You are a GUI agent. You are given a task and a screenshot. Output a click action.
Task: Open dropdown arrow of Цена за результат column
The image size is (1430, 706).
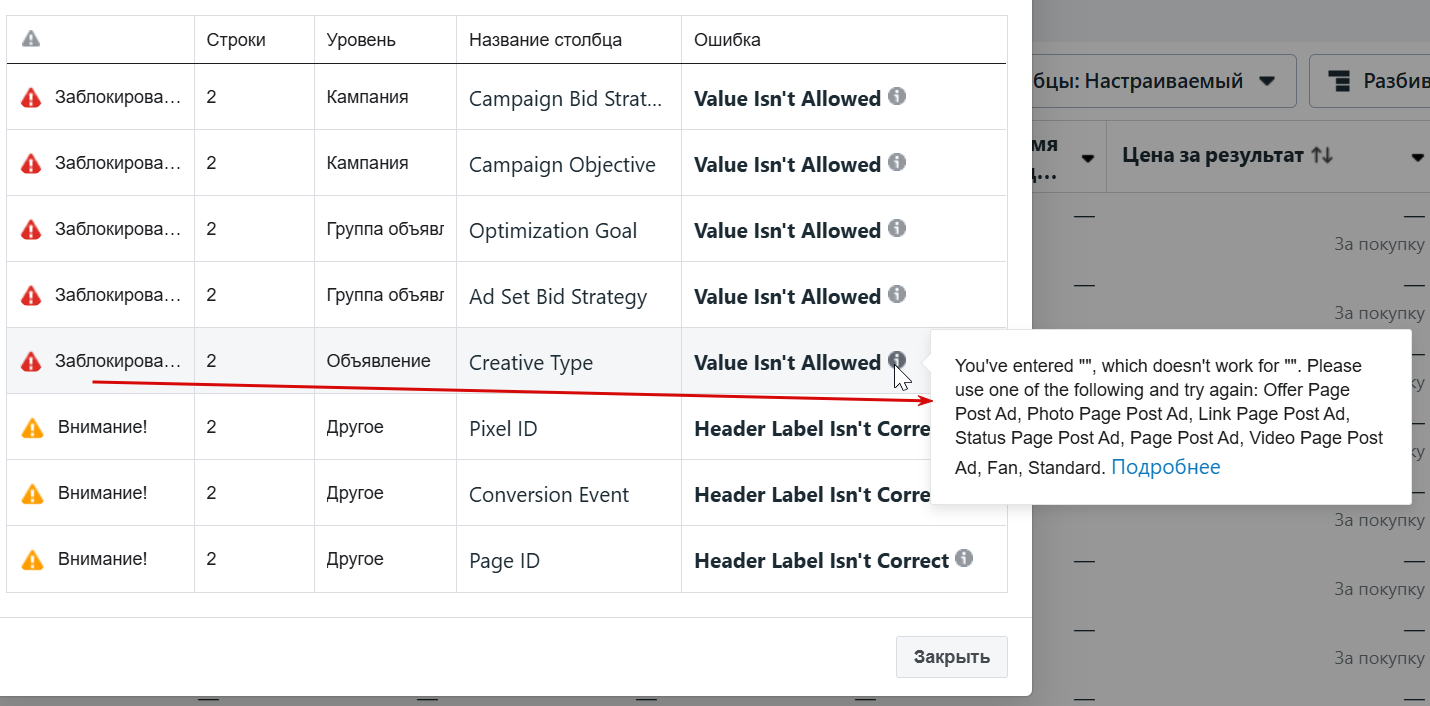(1417, 158)
